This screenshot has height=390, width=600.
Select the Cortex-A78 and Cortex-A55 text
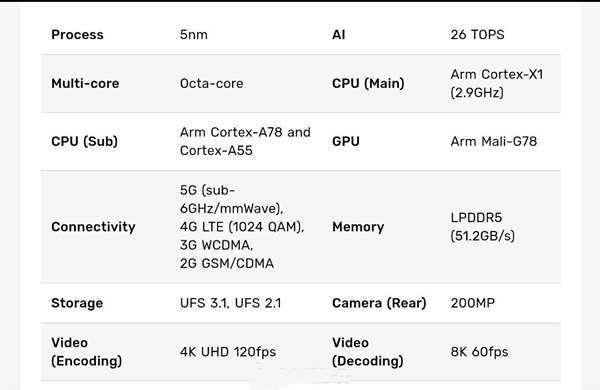pyautogui.click(x=245, y=141)
